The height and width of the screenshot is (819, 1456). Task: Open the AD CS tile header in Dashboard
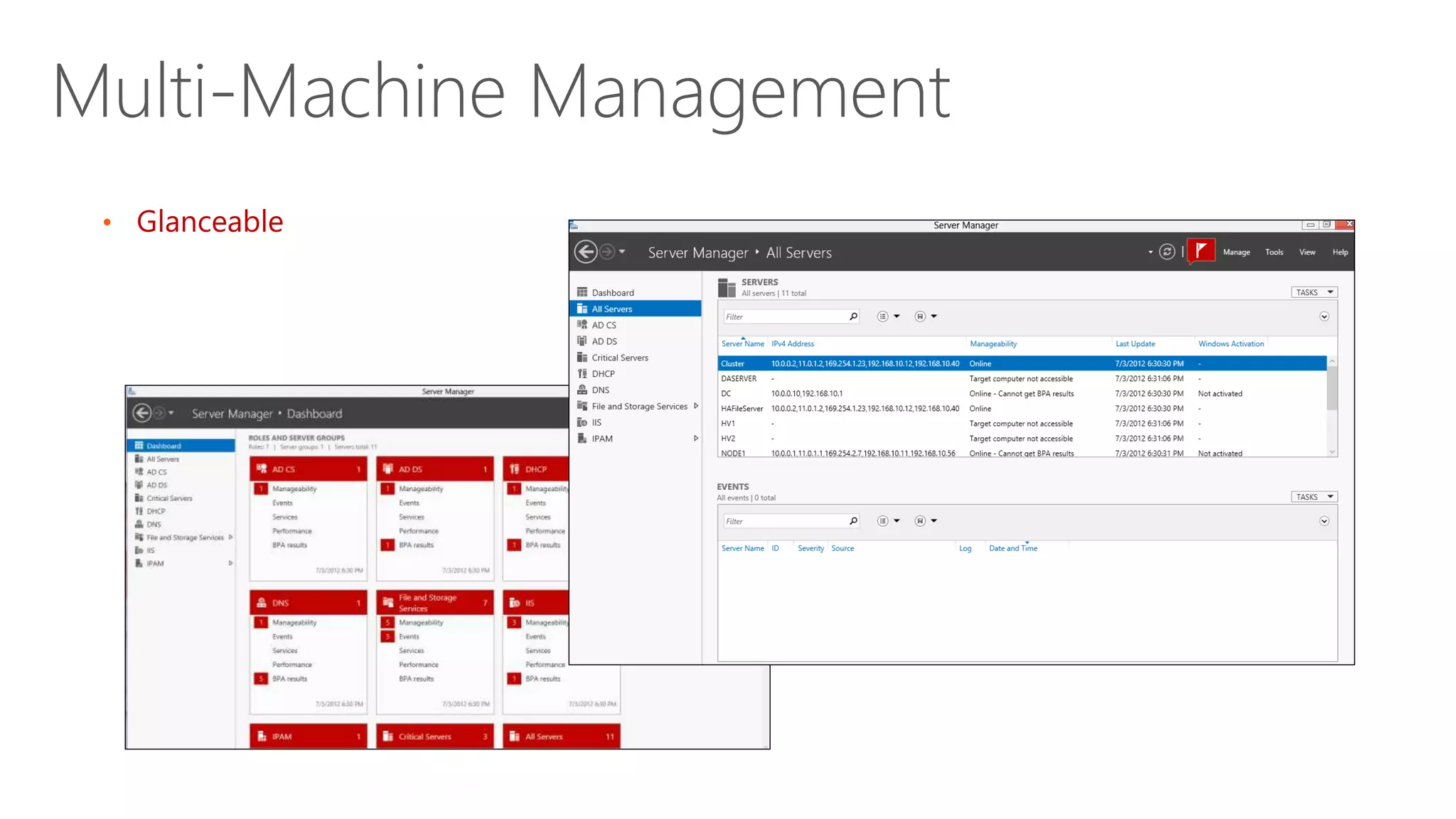coord(309,469)
